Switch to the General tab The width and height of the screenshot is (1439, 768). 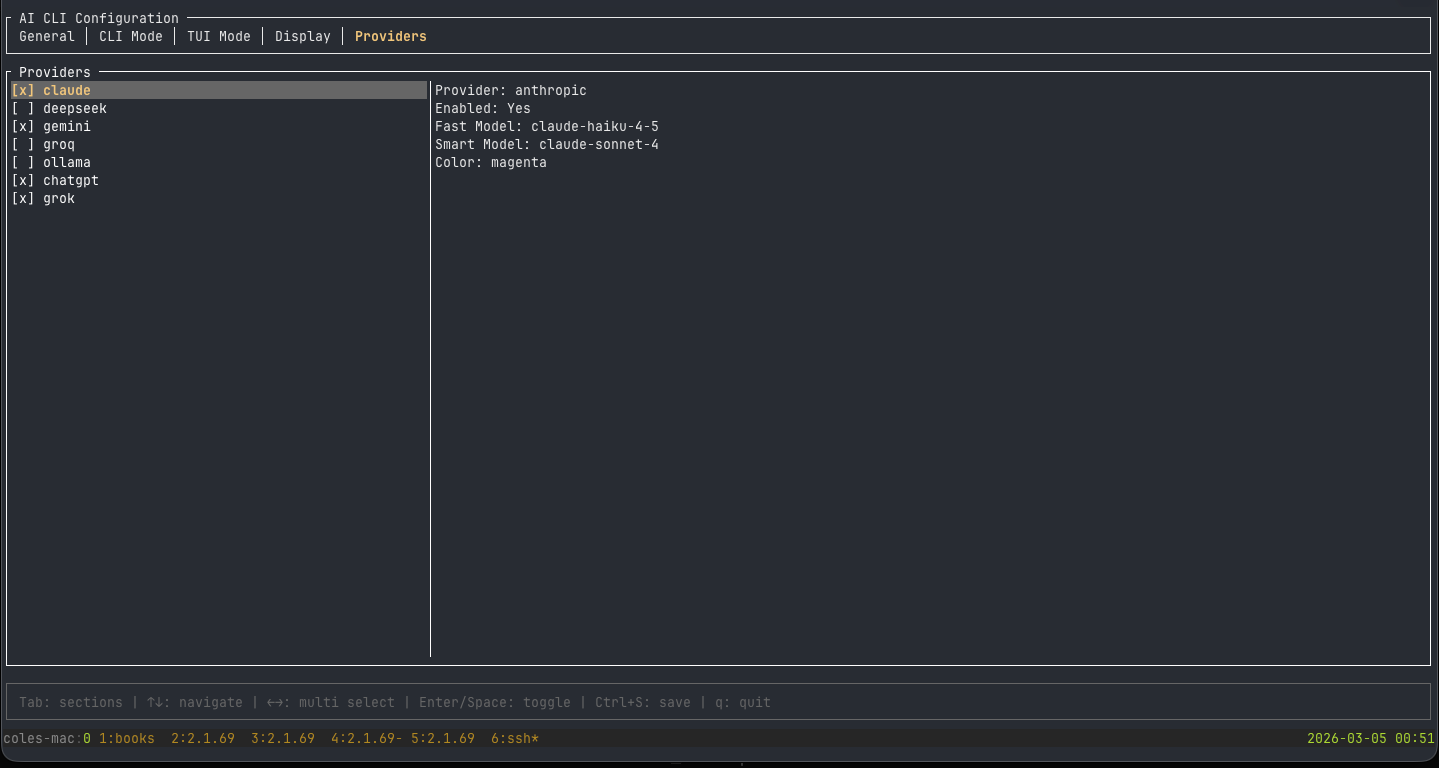coord(46,36)
